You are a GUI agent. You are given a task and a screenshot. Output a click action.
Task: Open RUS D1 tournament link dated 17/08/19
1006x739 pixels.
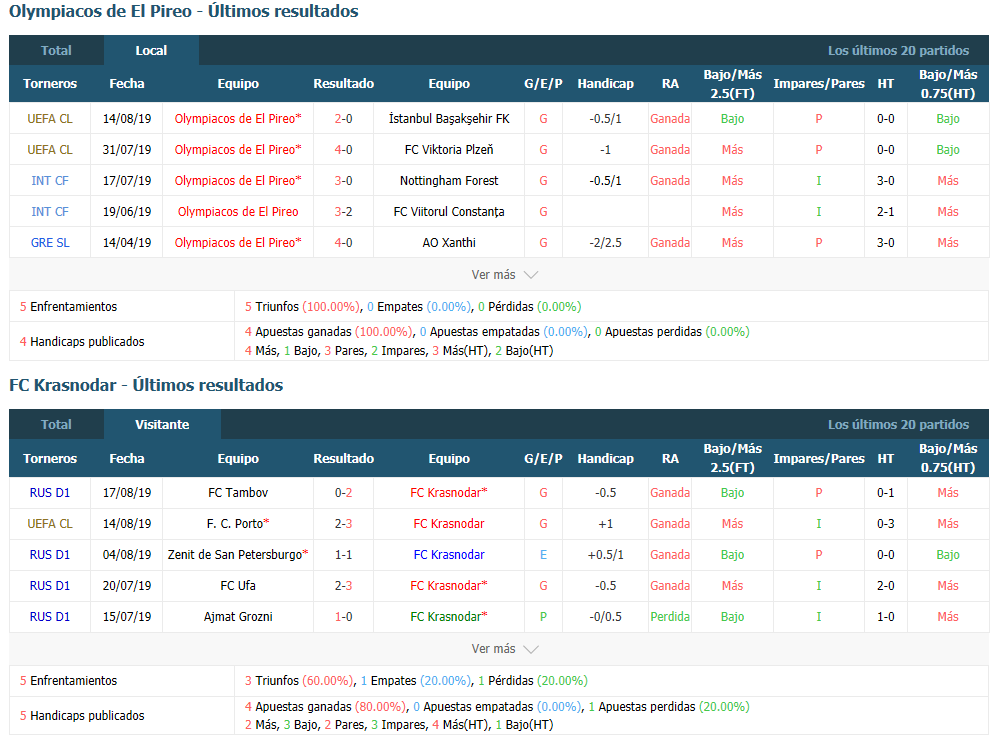pyautogui.click(x=50, y=493)
